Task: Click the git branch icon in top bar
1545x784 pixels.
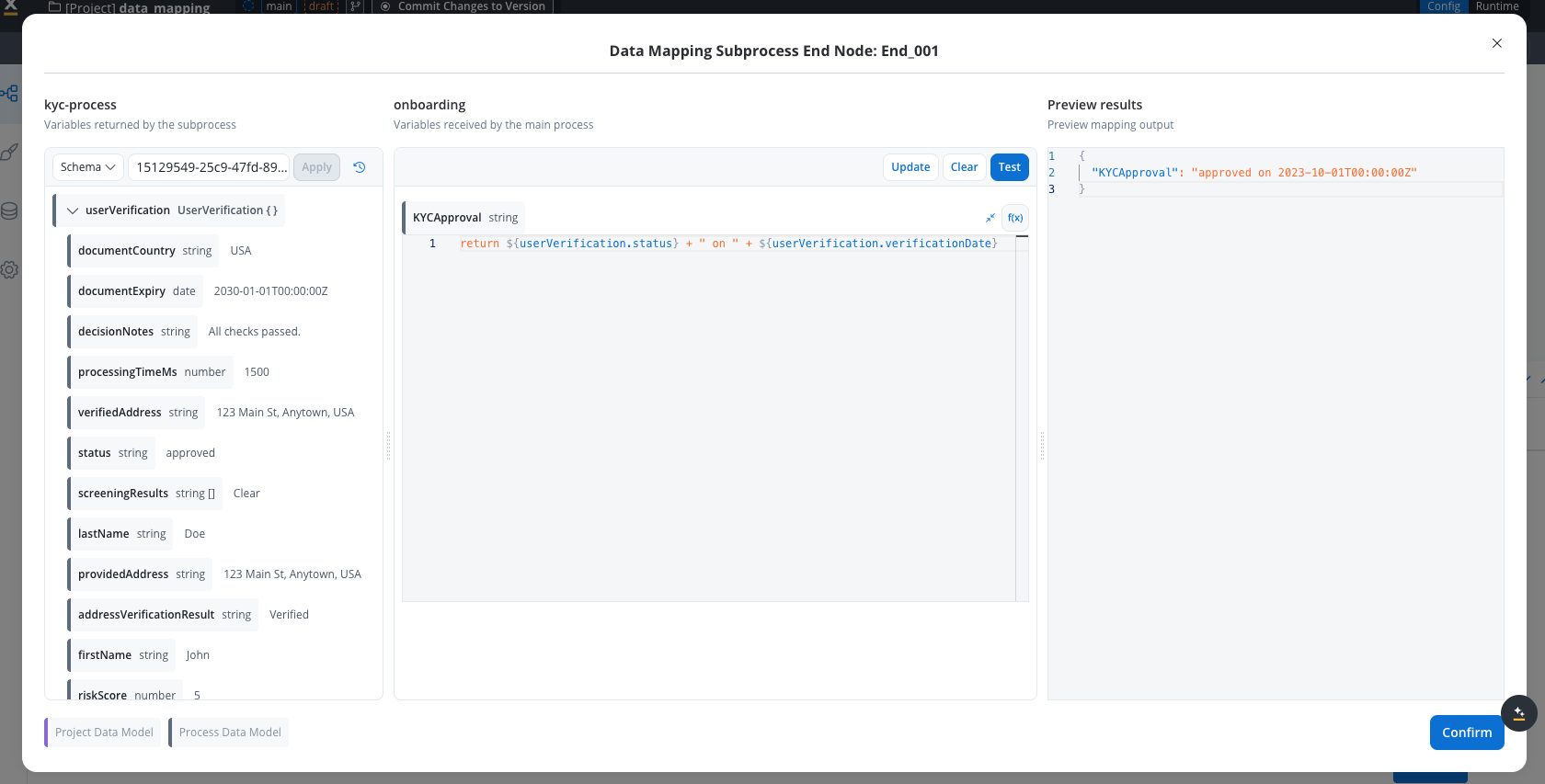Action: point(355,6)
